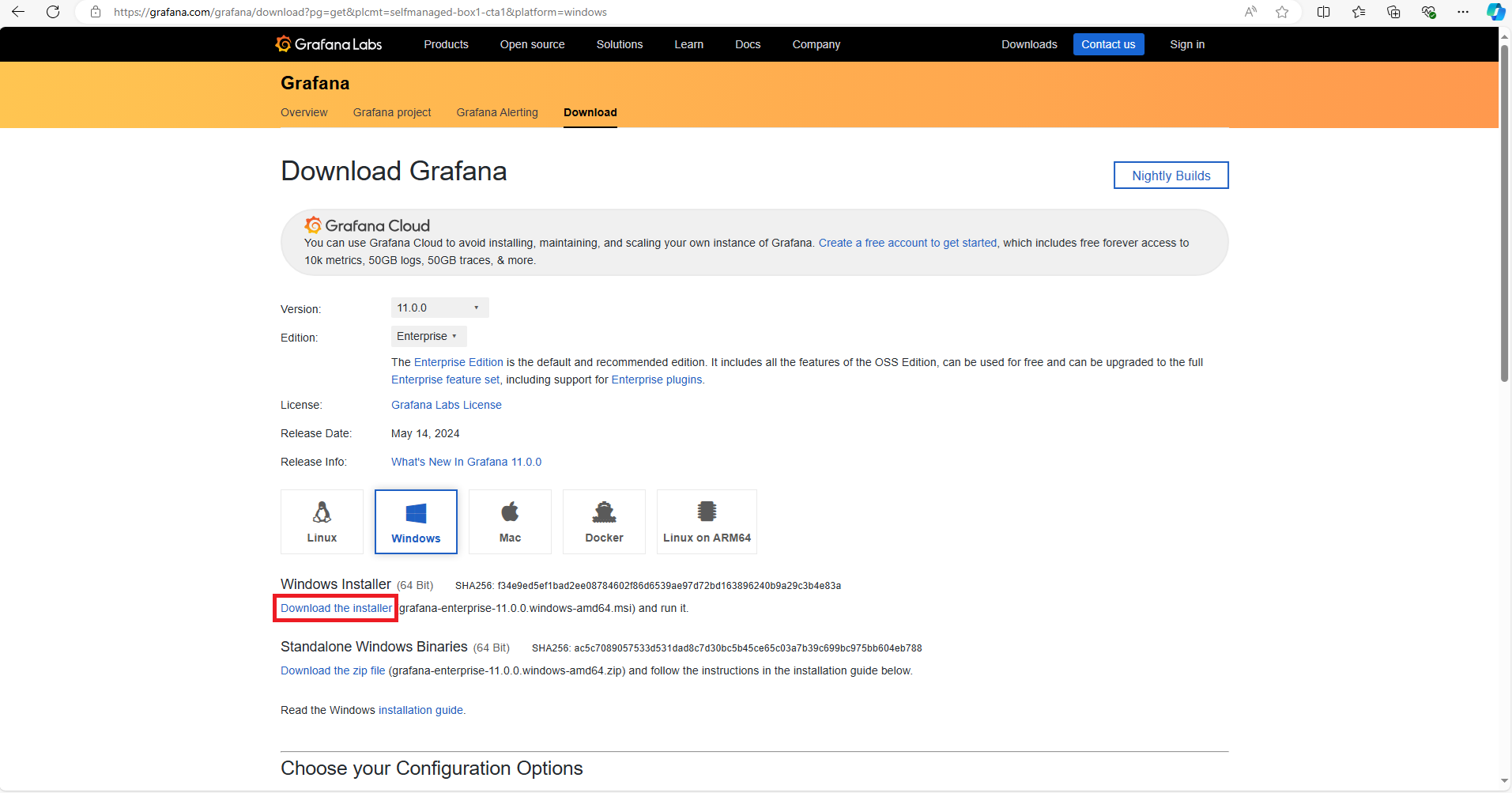
Task: Click the Grafana Labs logo
Action: click(329, 44)
